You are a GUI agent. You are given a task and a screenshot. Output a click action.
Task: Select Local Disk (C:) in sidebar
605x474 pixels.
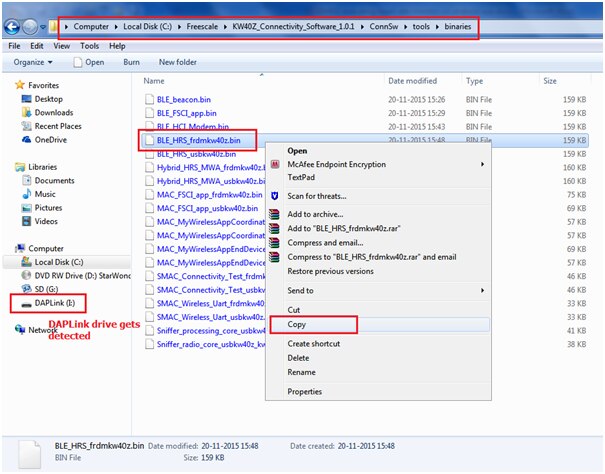61,262
